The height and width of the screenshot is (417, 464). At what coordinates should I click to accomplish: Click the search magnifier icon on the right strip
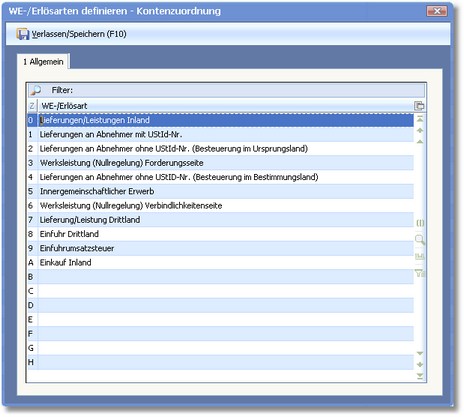tap(420, 240)
